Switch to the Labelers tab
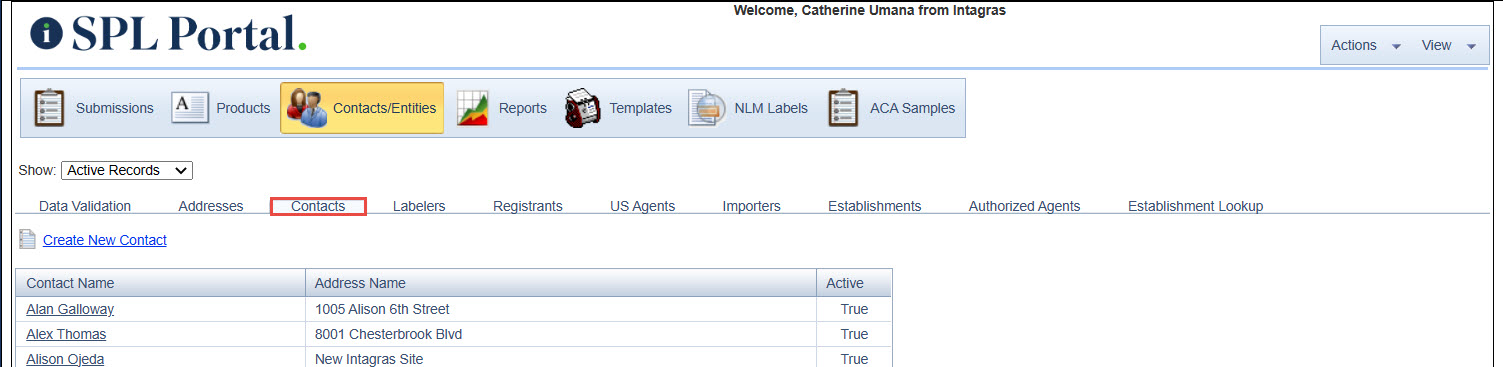1503x367 pixels. 419,206
